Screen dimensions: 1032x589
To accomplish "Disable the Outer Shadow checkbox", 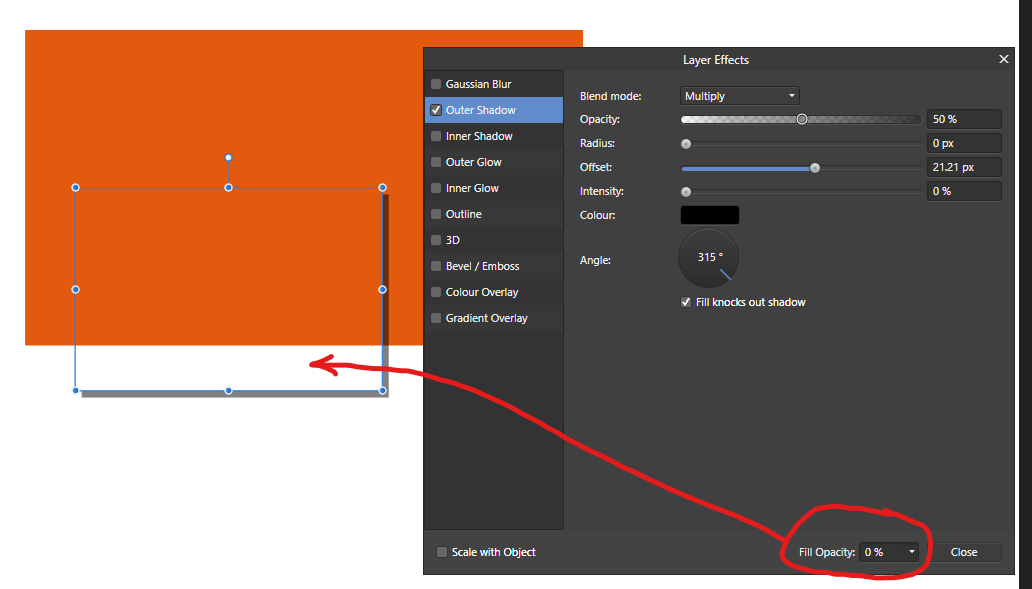I will [x=435, y=110].
